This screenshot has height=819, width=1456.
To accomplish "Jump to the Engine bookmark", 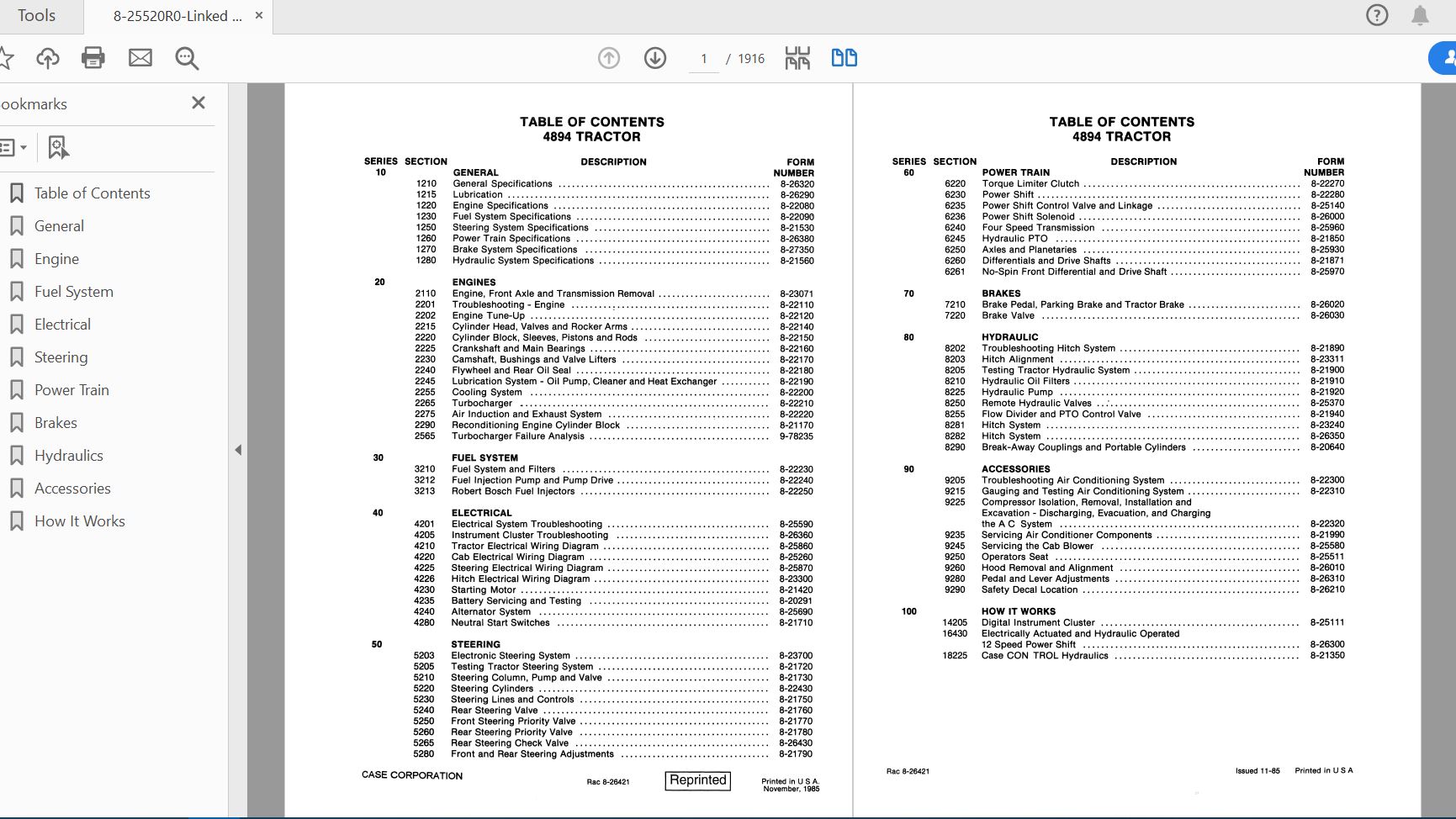I will coord(56,259).
